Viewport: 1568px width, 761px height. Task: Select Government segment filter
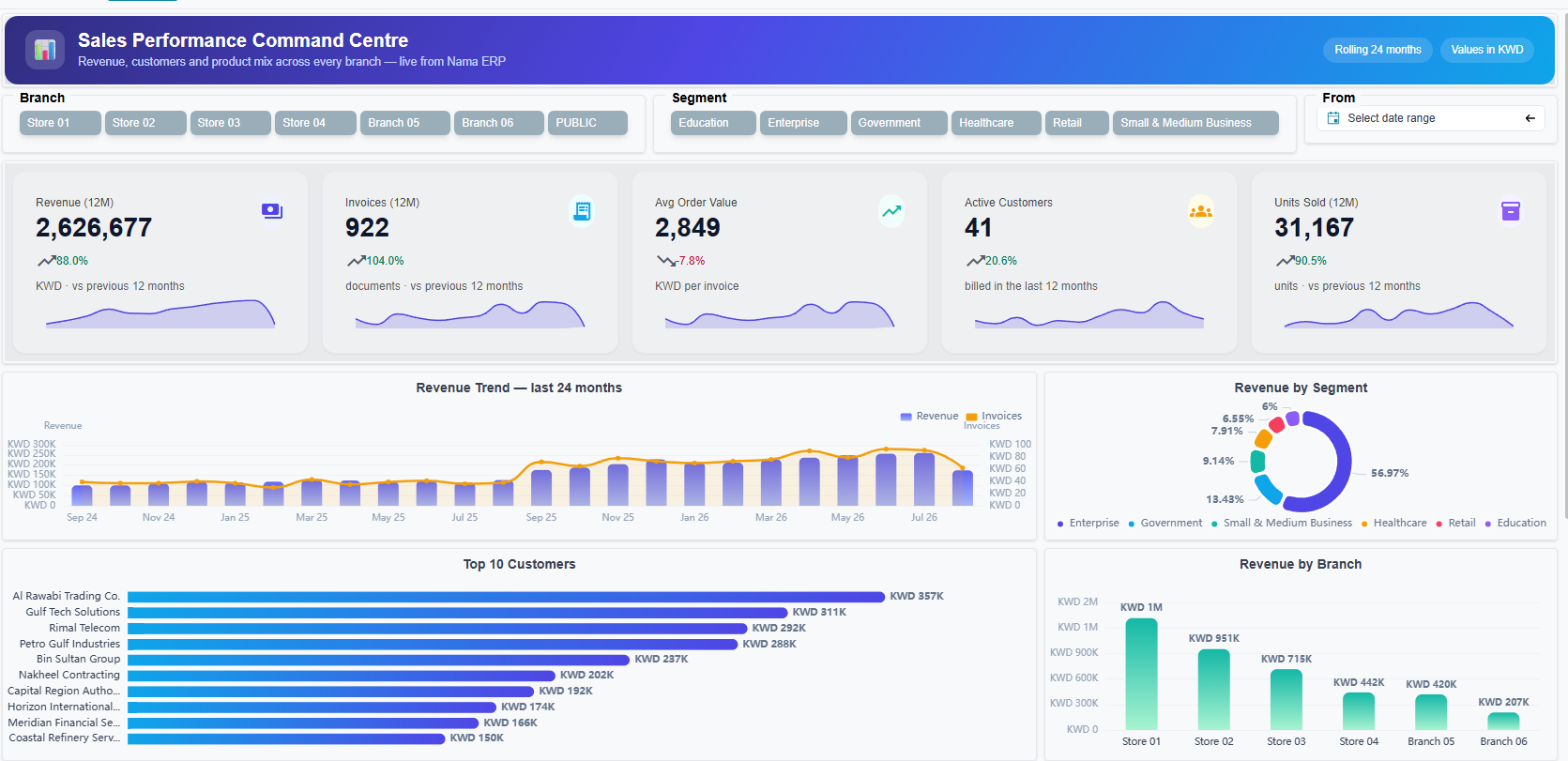click(x=899, y=123)
